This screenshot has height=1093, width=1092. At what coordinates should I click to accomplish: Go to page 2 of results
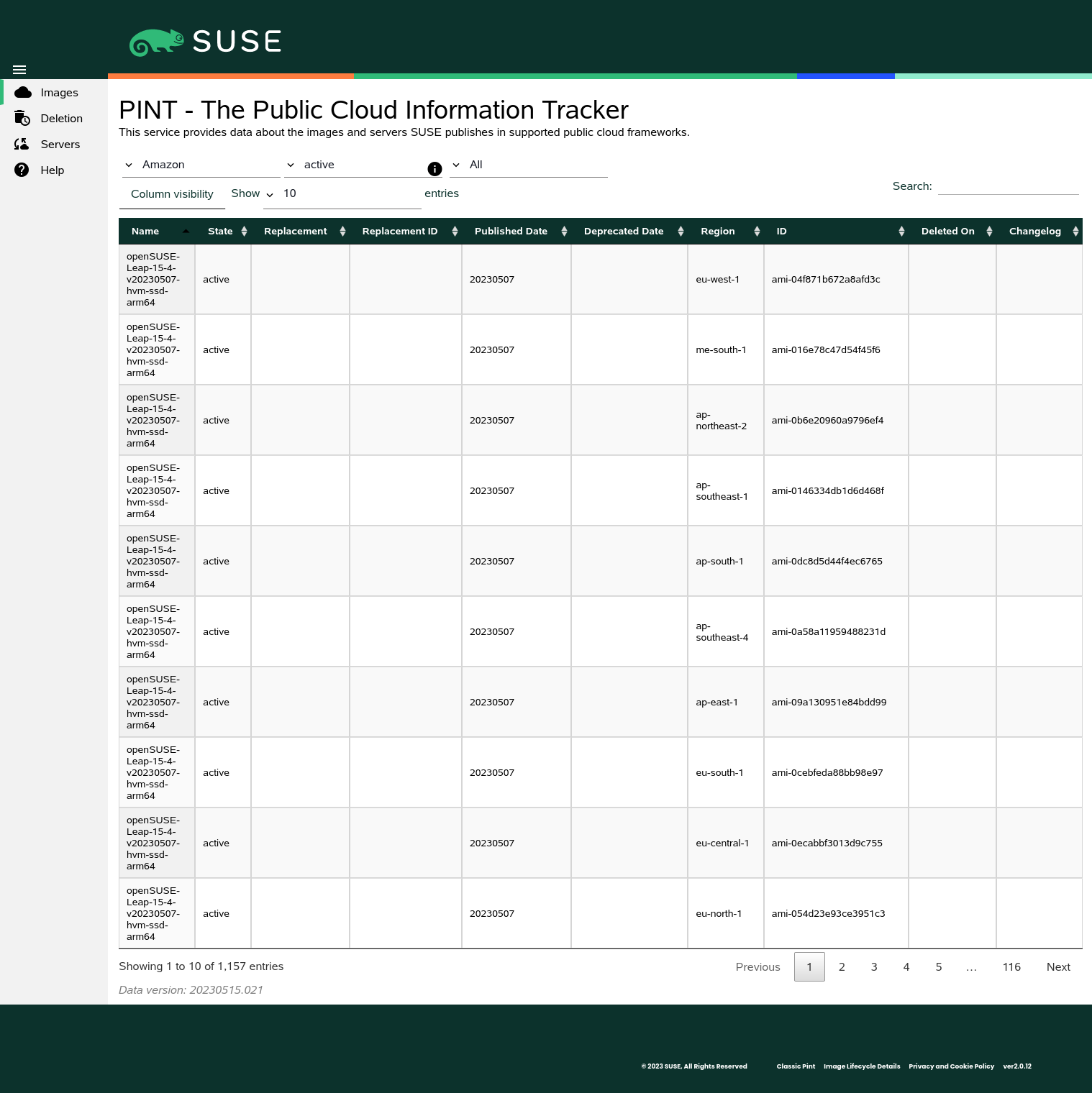842,967
